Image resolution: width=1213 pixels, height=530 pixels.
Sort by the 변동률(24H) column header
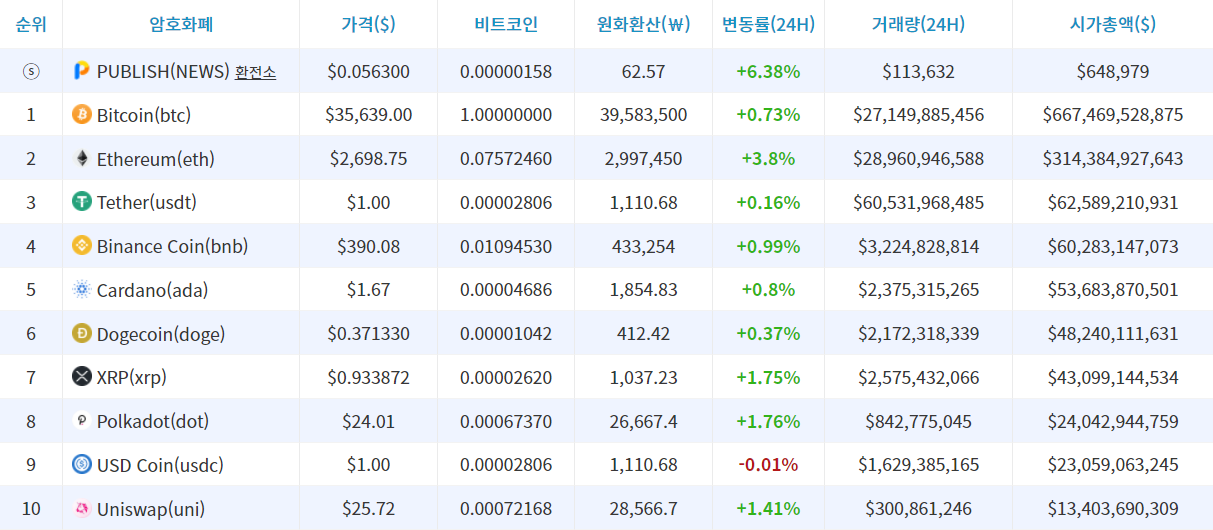pos(768,24)
